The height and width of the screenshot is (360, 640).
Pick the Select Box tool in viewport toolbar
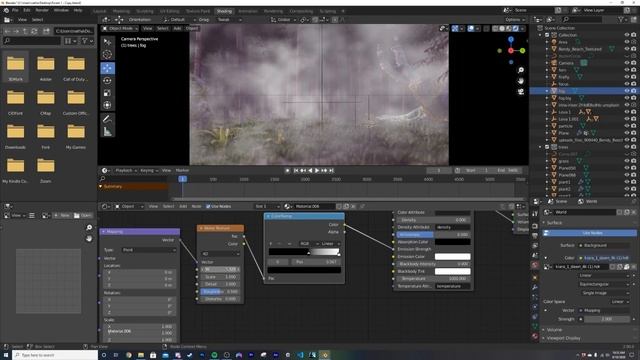[107, 42]
